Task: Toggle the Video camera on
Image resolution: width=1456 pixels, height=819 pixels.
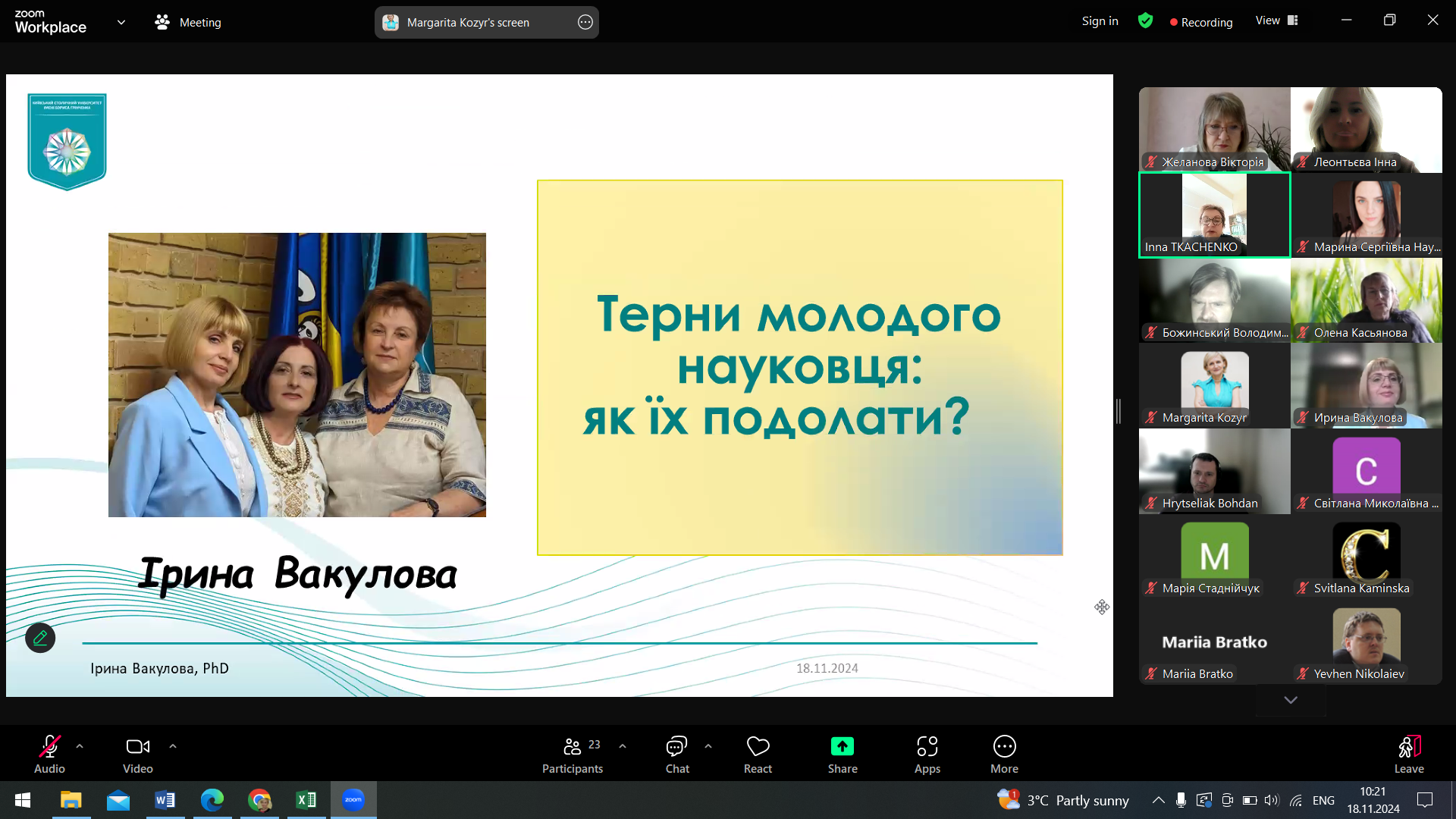Action: click(137, 747)
